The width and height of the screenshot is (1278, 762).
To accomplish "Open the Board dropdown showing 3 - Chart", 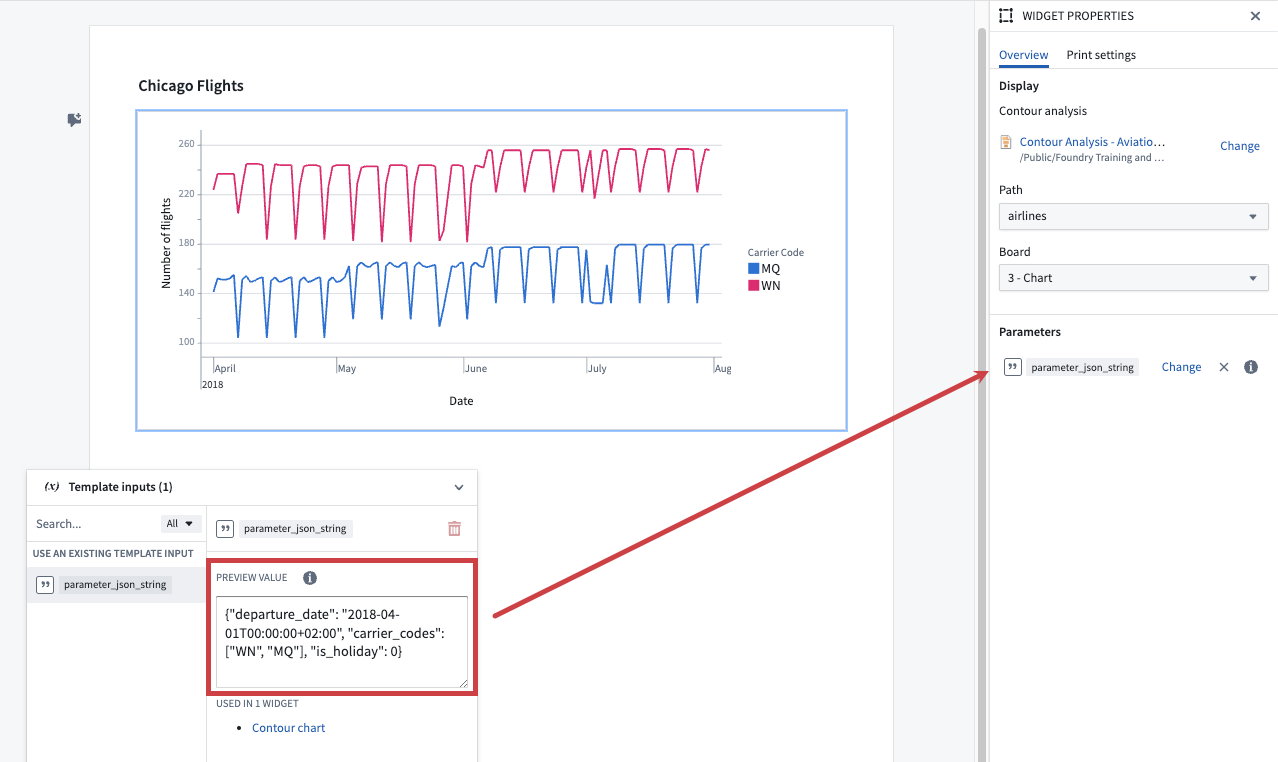I will [x=1133, y=278].
